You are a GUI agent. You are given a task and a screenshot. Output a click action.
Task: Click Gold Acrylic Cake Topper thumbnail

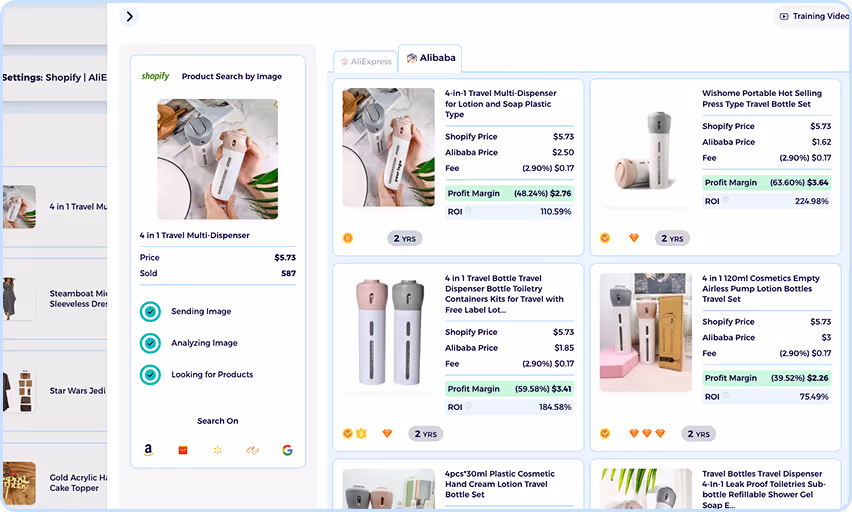click(x=19, y=483)
